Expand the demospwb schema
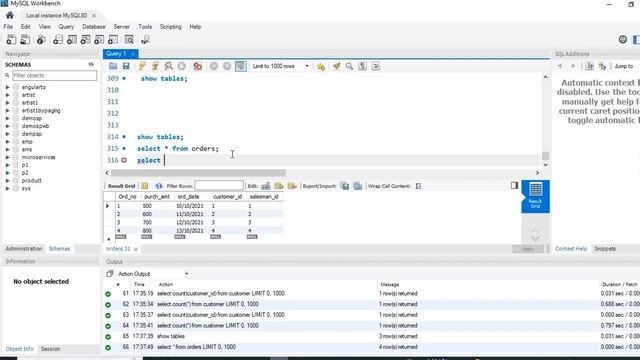Screen dimensions: 640x360 (7, 126)
